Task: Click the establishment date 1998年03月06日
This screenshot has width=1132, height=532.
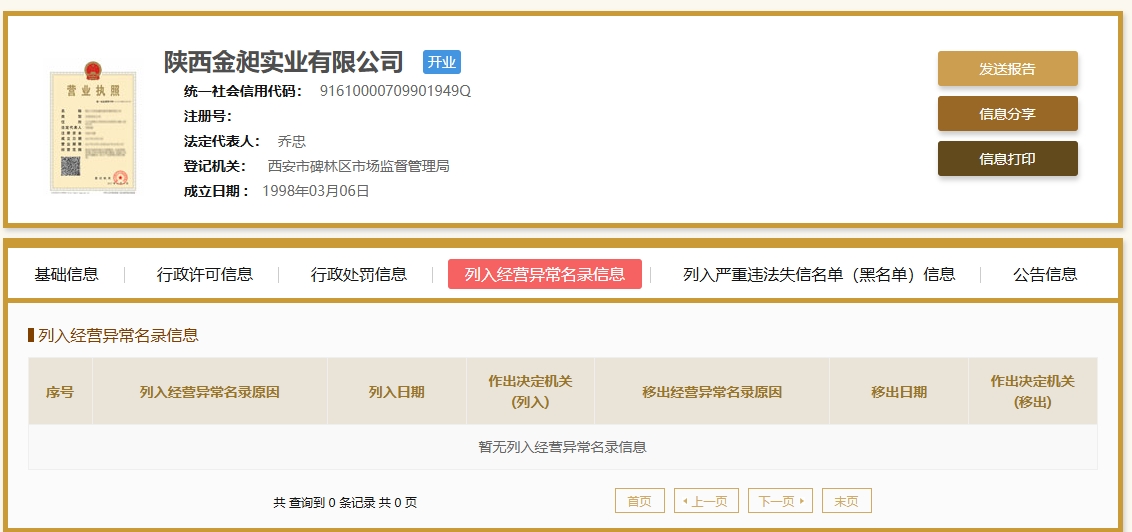Action: (x=315, y=191)
